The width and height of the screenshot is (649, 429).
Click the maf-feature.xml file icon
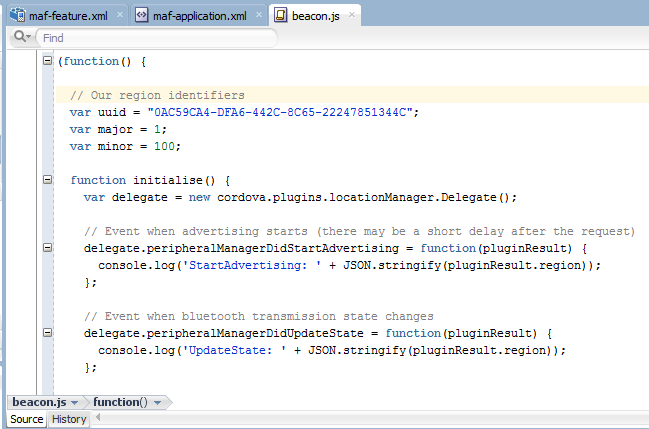[x=17, y=15]
